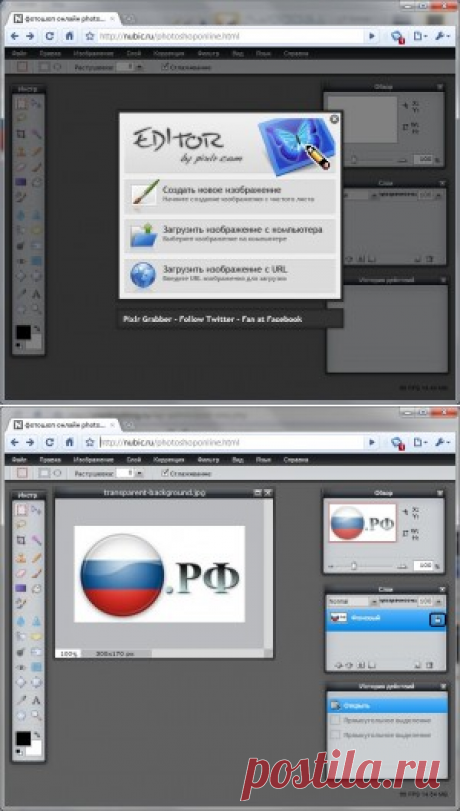Click browser Home icon in the window showing the .РФ image
The height and width of the screenshot is (811, 460).
coord(69,442)
